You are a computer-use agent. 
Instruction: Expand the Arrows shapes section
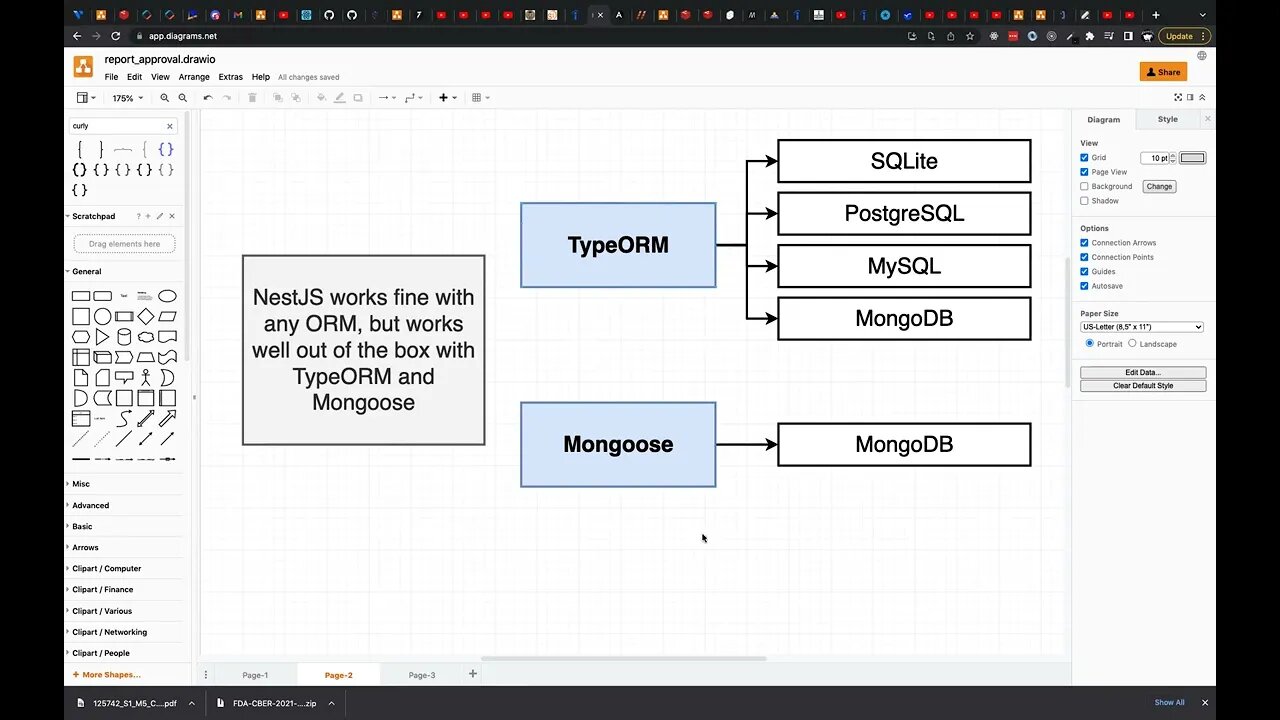[x=85, y=547]
